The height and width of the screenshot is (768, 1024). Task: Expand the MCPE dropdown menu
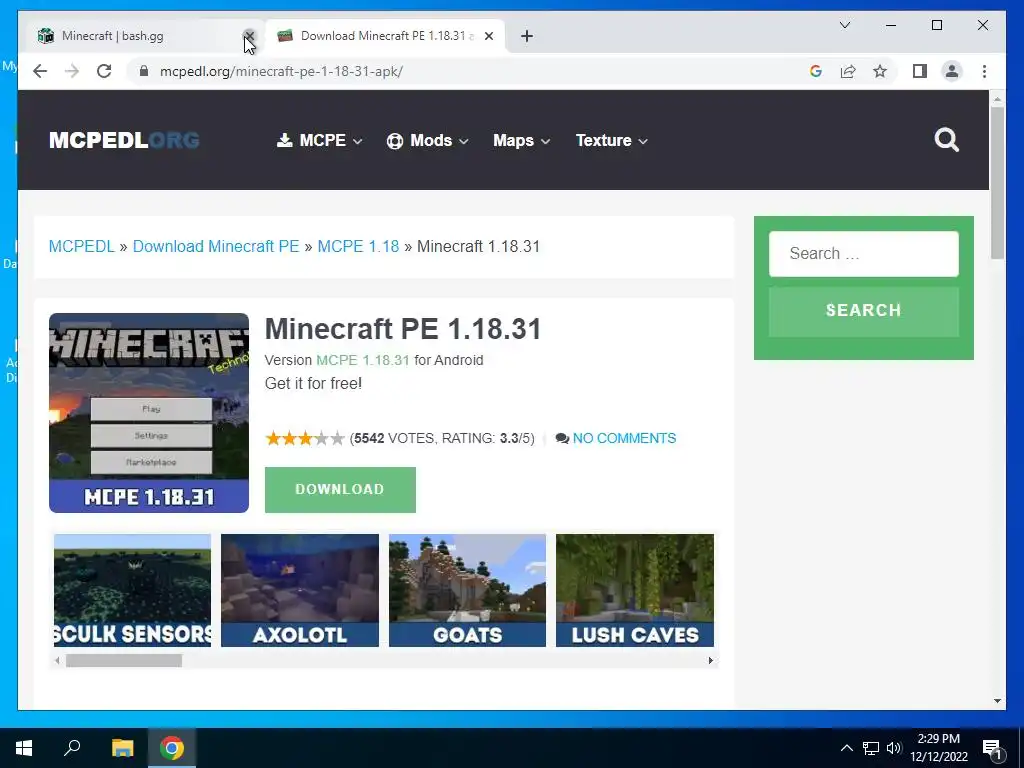(x=320, y=140)
